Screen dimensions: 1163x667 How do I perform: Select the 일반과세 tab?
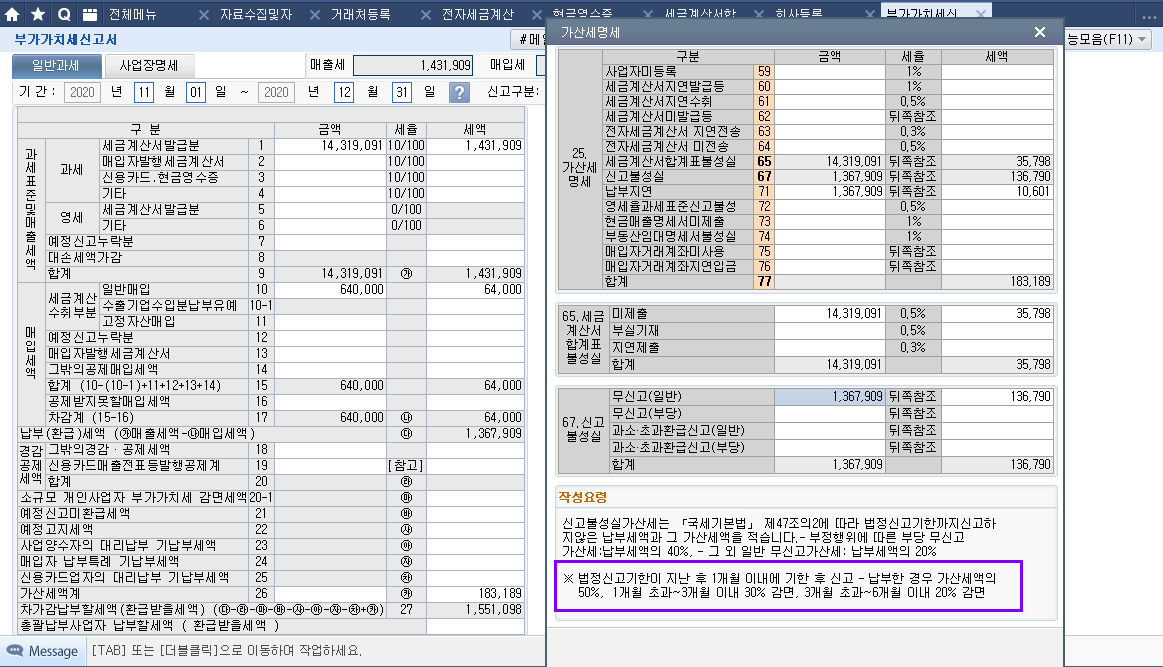click(x=56, y=66)
